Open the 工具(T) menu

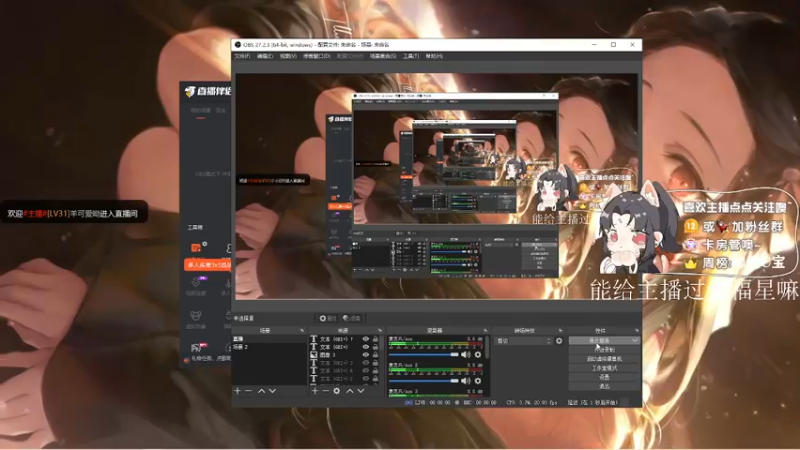pyautogui.click(x=411, y=56)
